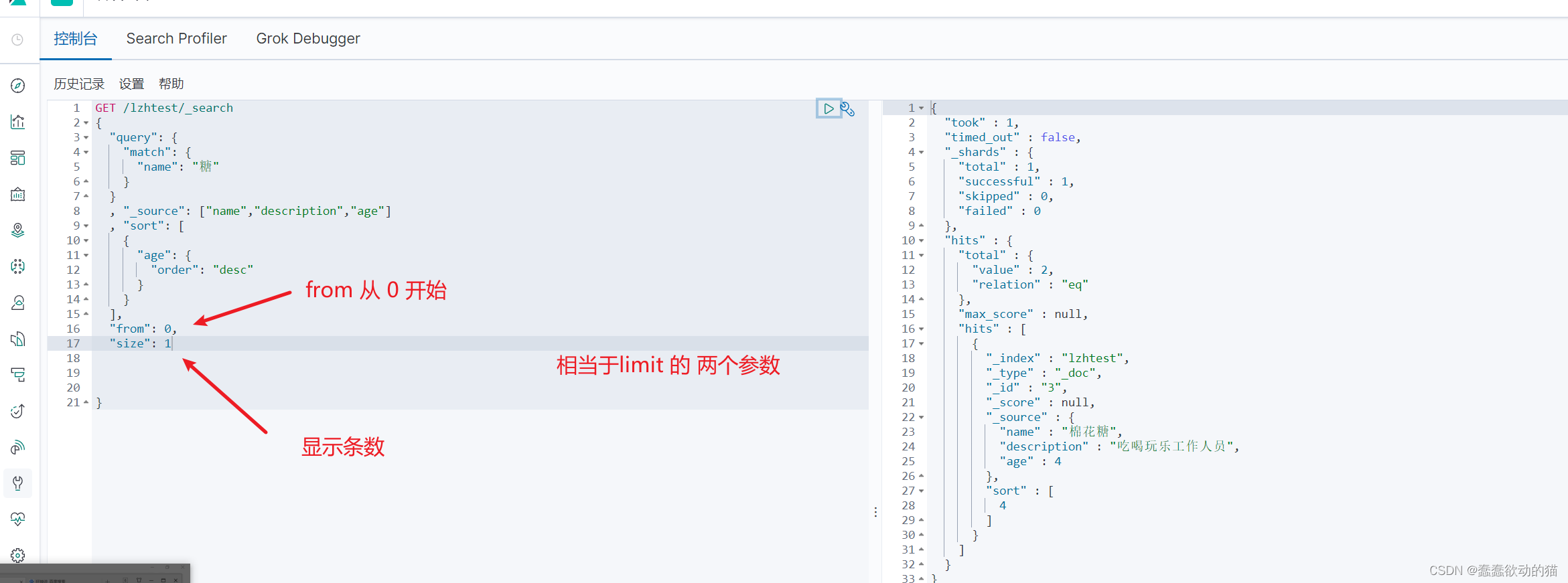Open APM icon in sidebar
The width and height of the screenshot is (1568, 583).
[18, 375]
